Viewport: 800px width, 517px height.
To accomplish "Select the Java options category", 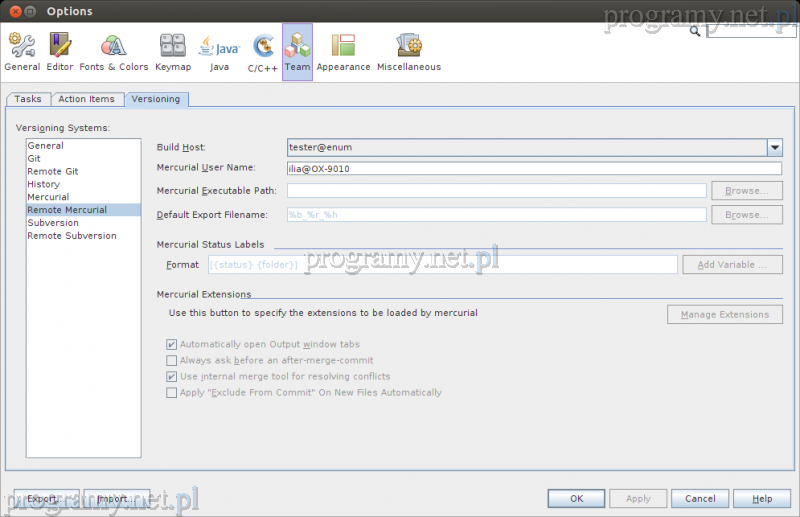I will 219,52.
